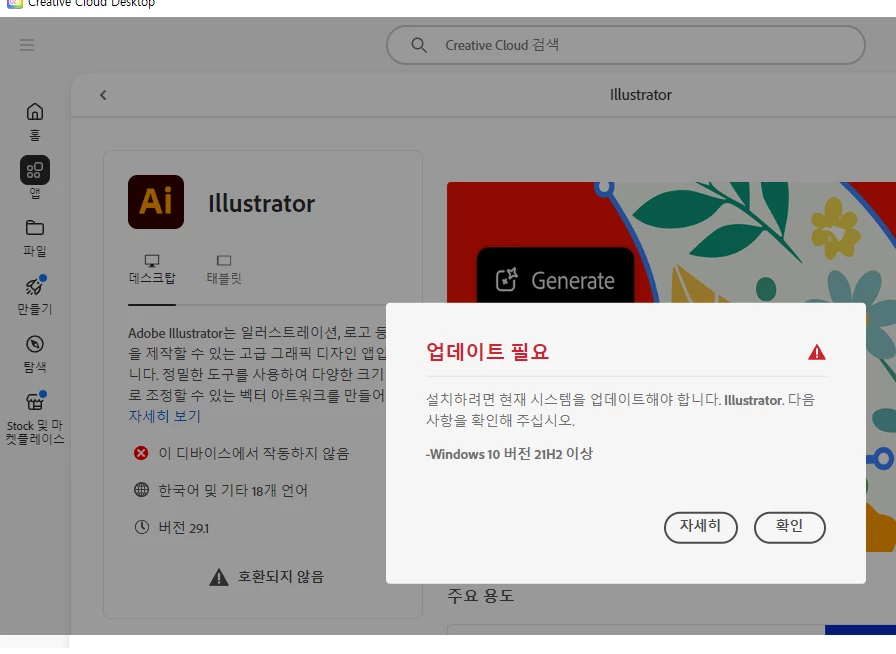Switch to the 태블릿 tab

click(224, 270)
